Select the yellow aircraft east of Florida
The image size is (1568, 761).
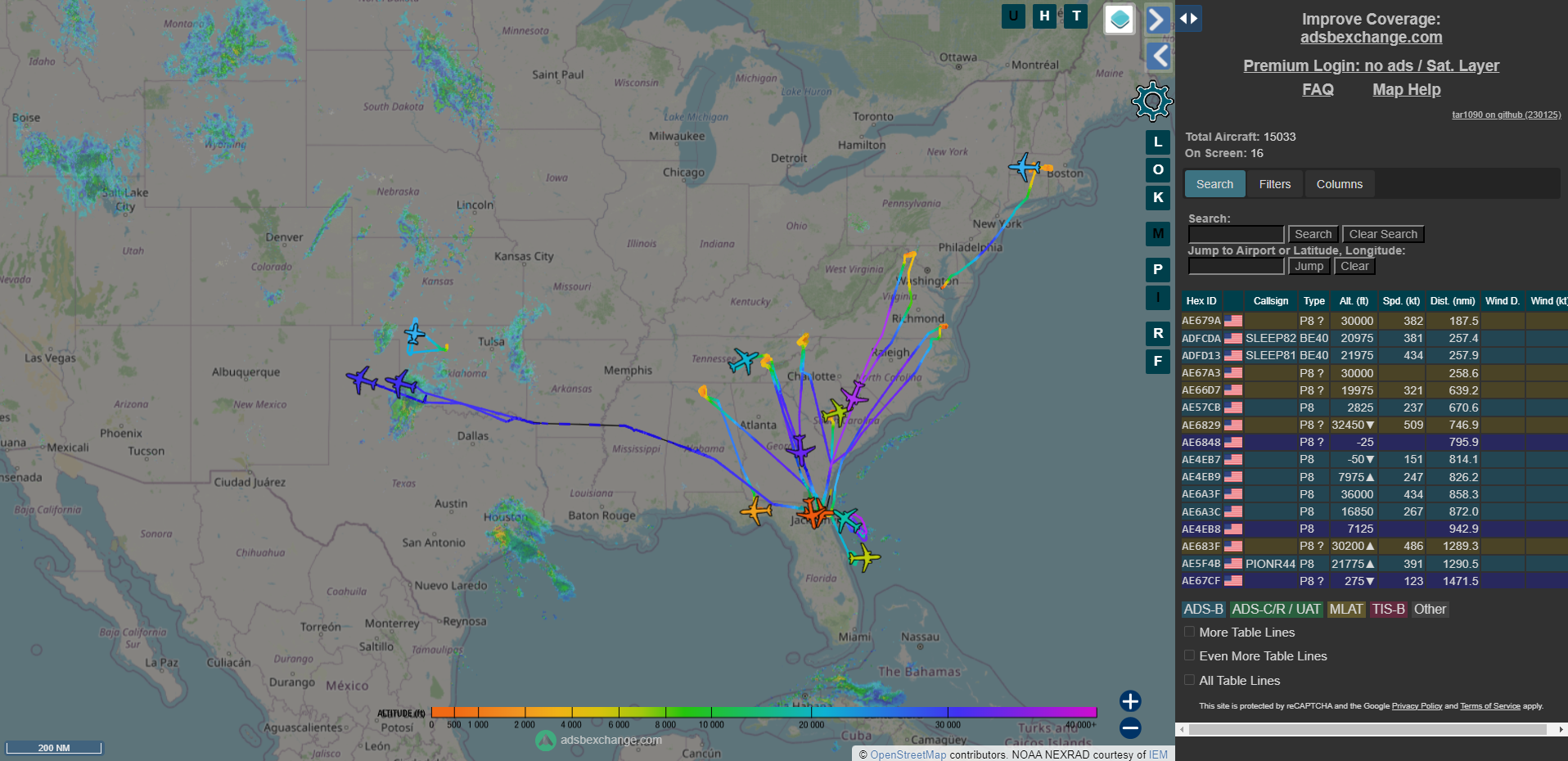(863, 557)
